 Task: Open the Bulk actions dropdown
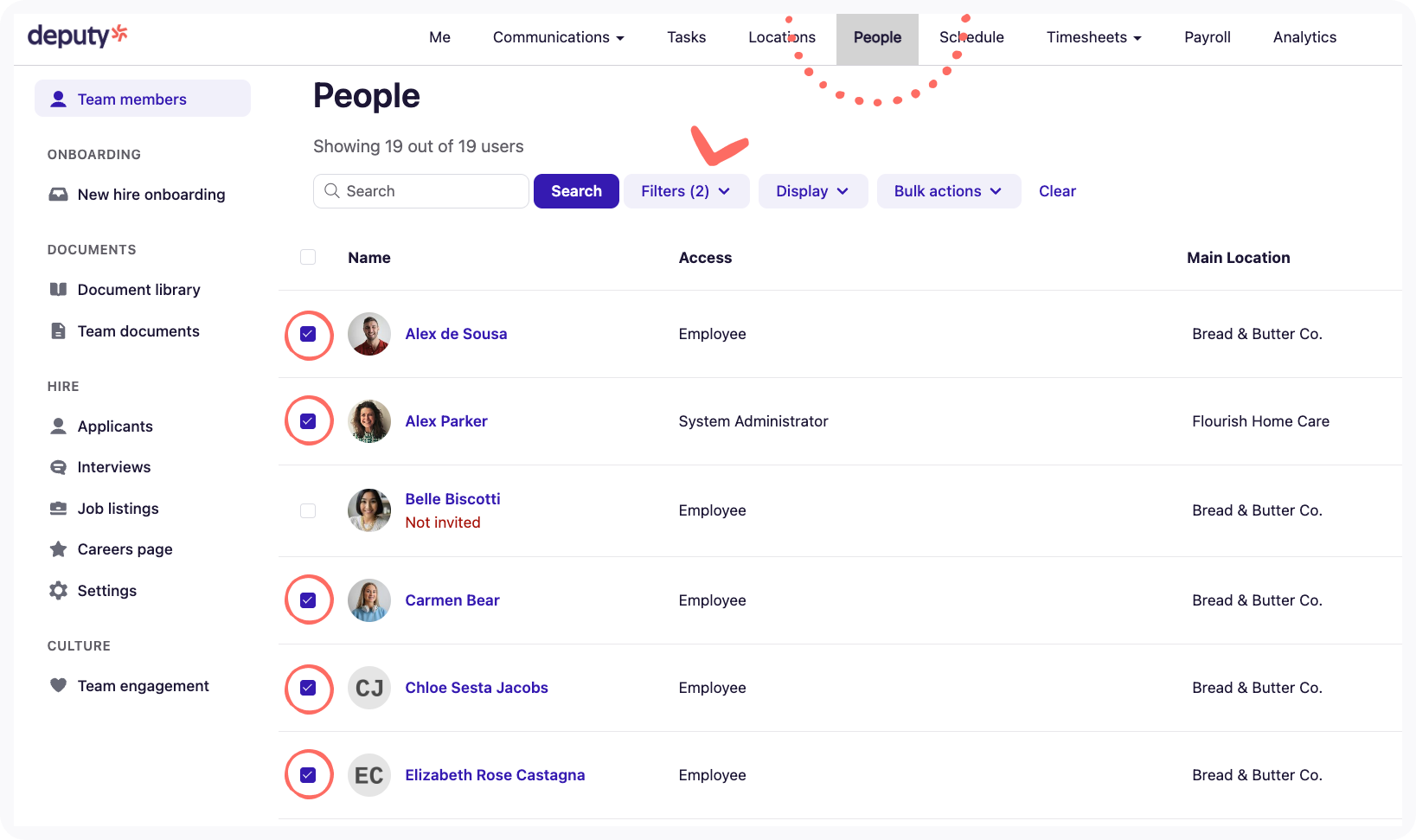tap(948, 191)
